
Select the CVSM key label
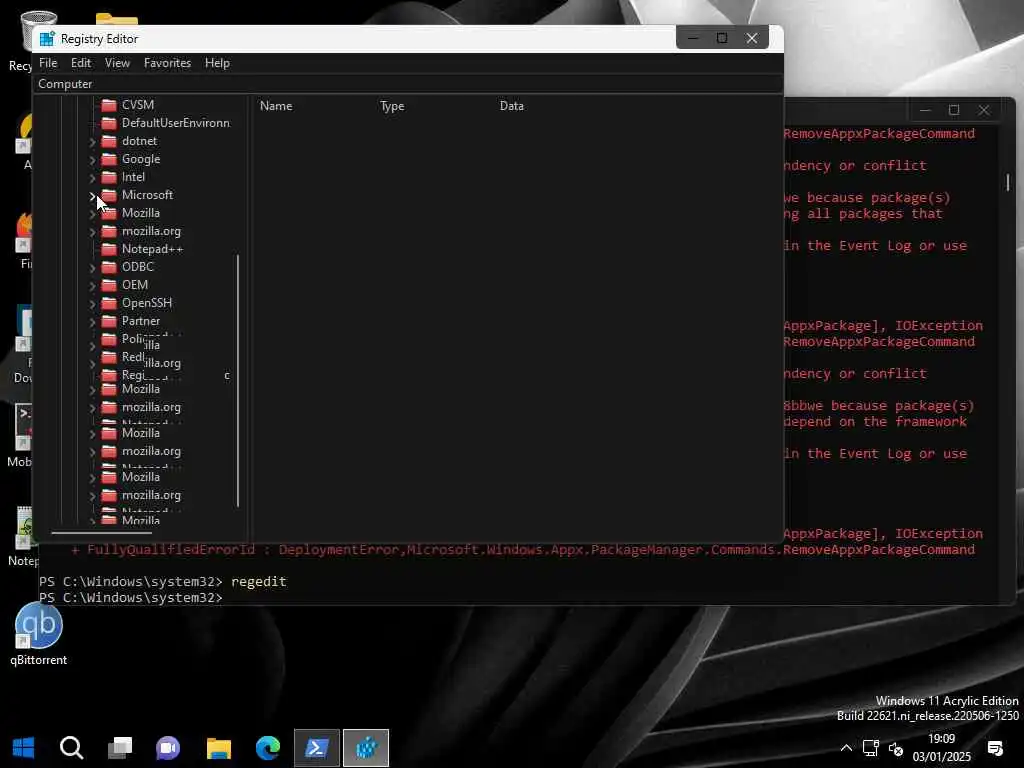pos(138,105)
